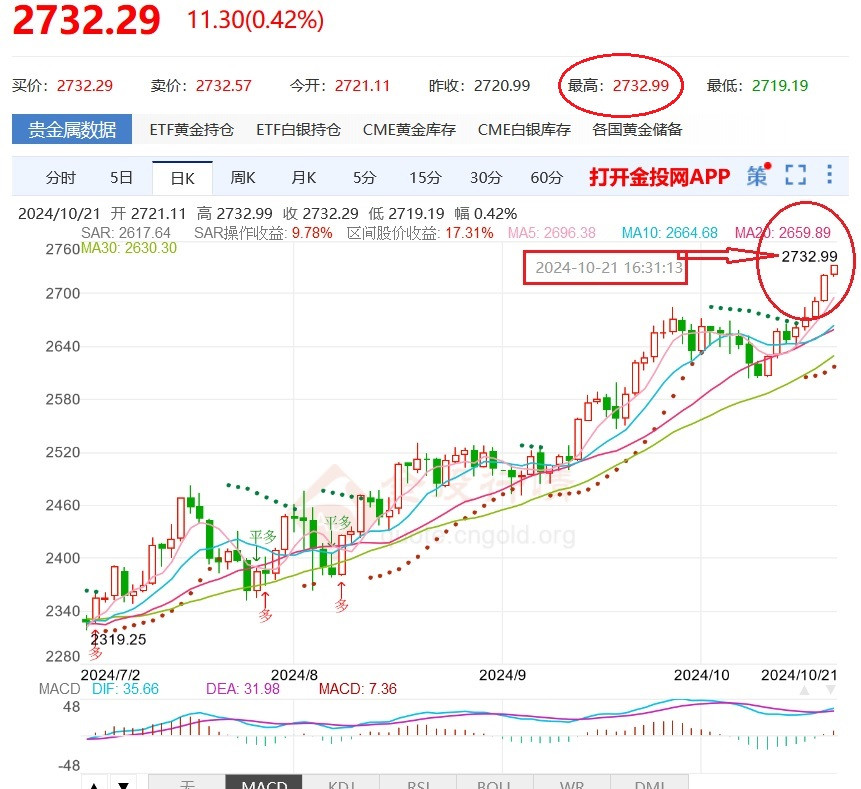Open ETF黄金持仓 data
The width and height of the screenshot is (861, 789).
click(x=192, y=130)
